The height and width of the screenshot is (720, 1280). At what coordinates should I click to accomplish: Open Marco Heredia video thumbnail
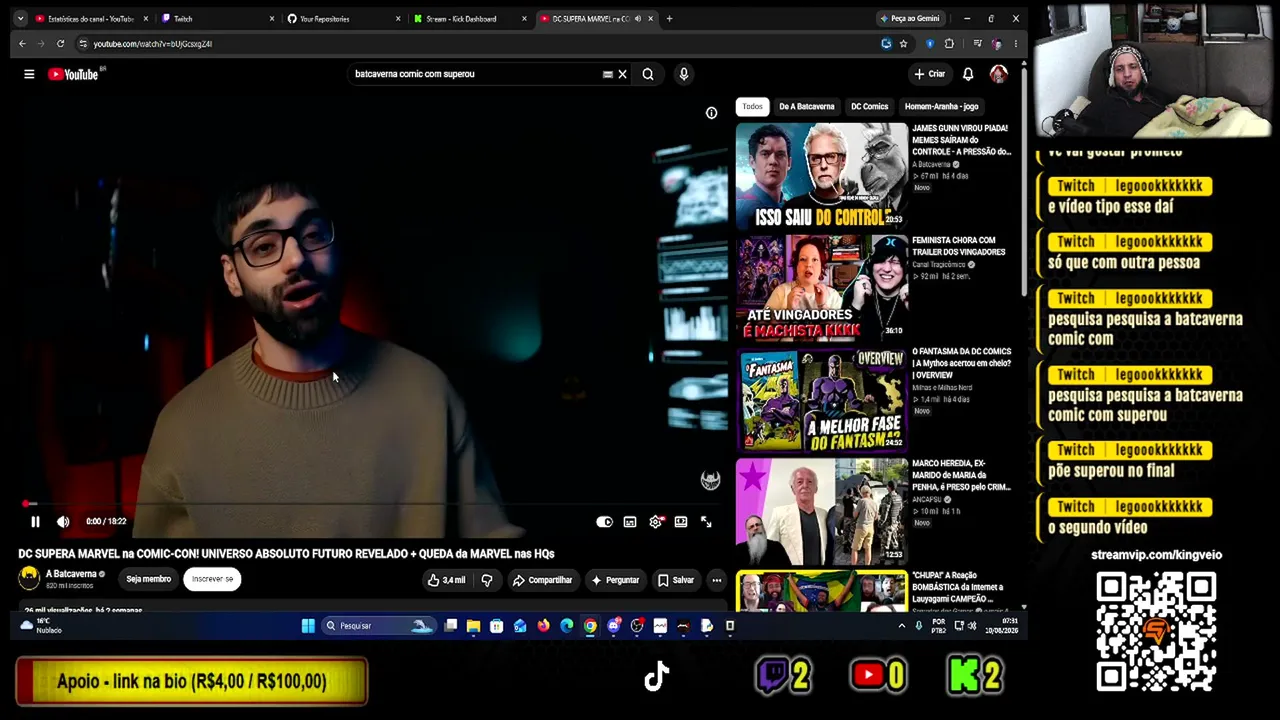coord(821,511)
